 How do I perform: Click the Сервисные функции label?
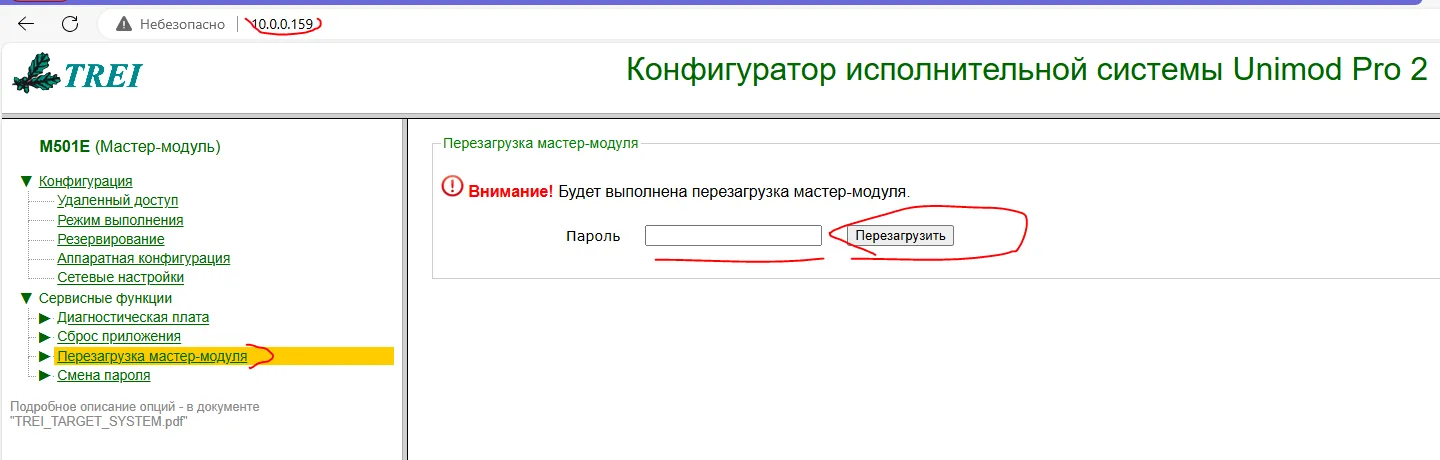(105, 298)
